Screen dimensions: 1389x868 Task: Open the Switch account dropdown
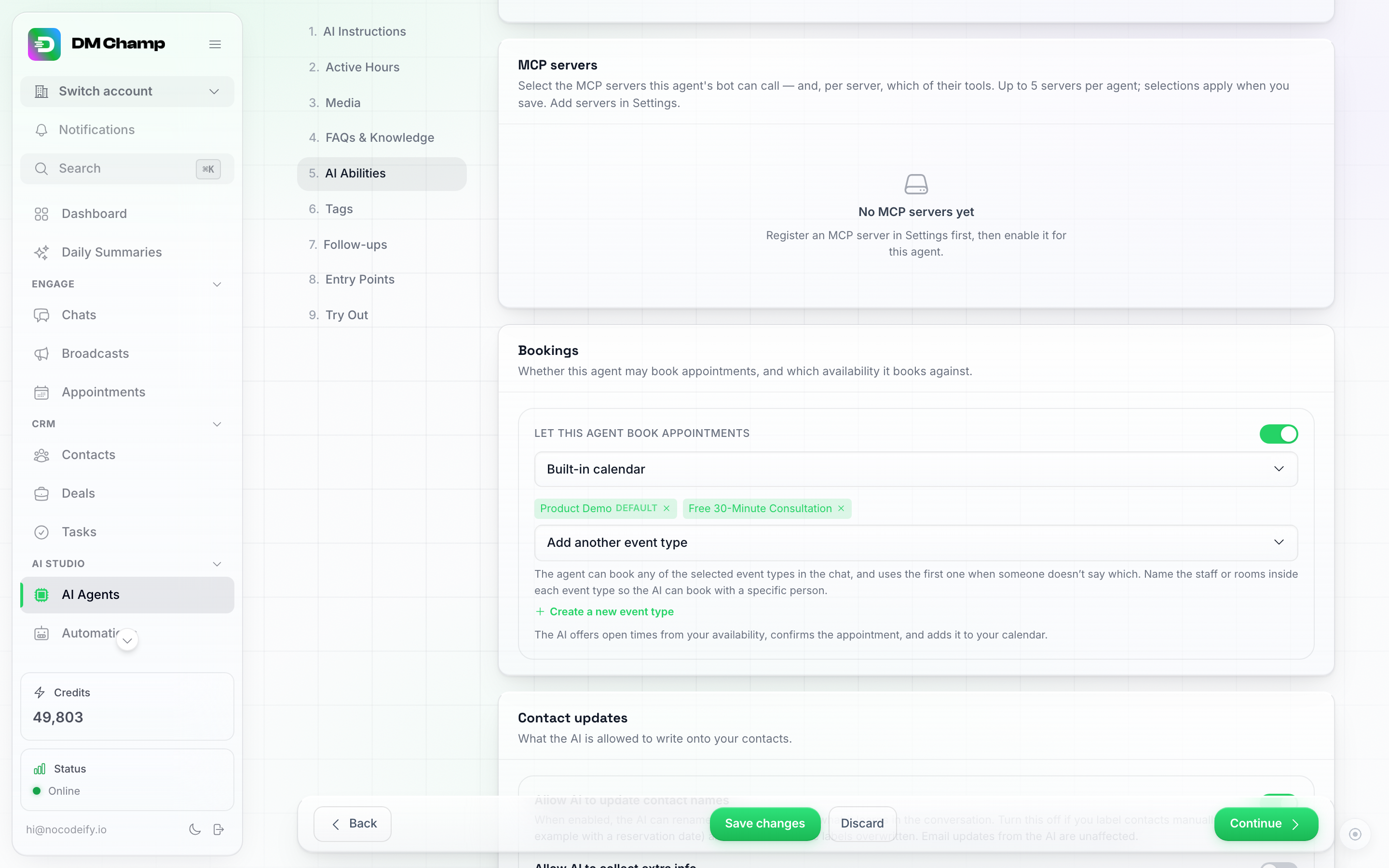pyautogui.click(x=127, y=92)
